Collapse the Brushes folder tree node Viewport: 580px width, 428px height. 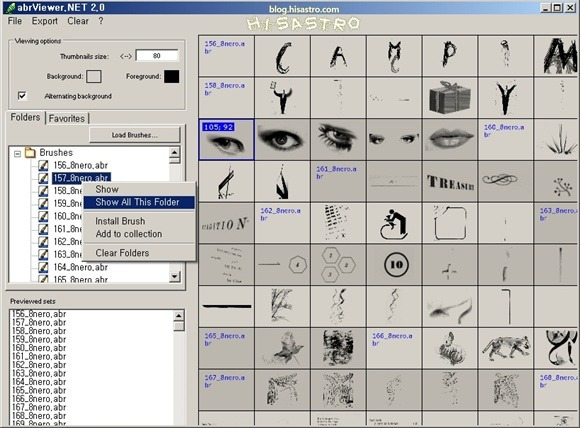click(x=17, y=153)
